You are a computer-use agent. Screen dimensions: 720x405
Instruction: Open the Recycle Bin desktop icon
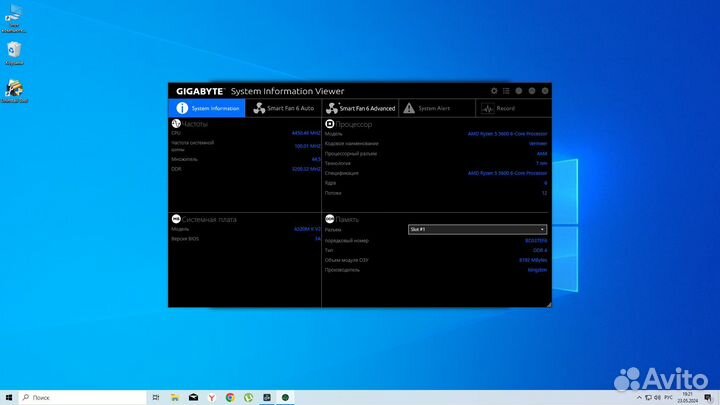(14, 50)
